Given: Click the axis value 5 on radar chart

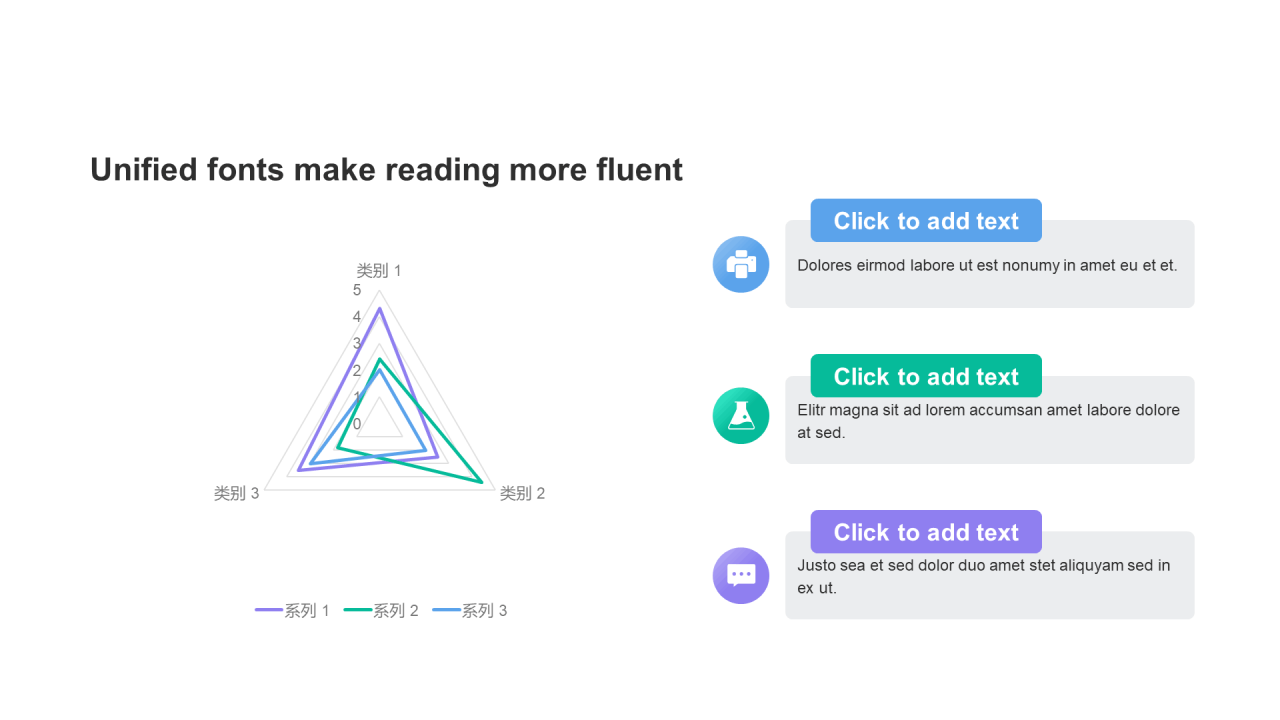Looking at the screenshot, I should (357, 290).
